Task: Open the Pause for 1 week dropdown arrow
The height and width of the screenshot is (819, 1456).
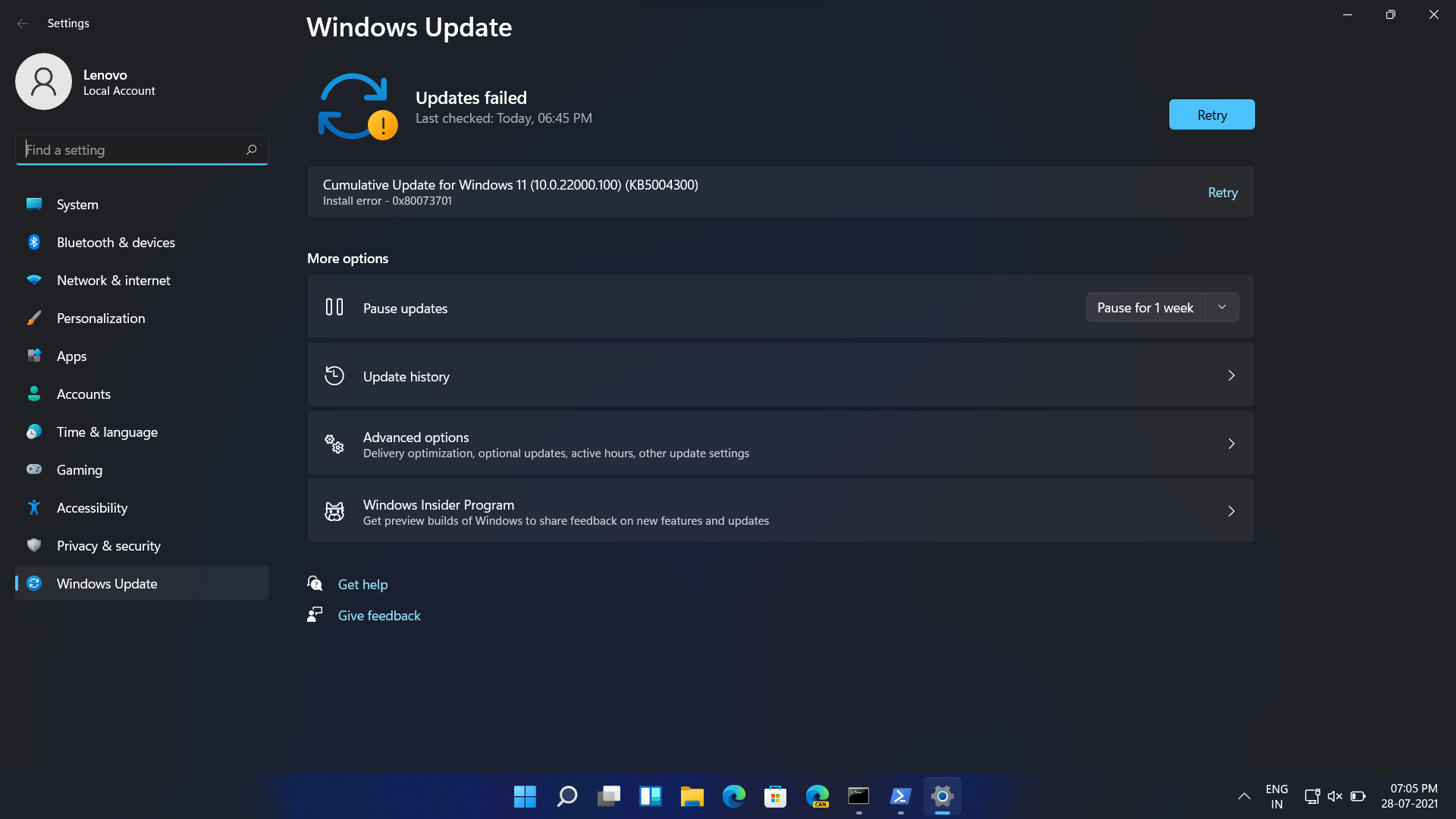Action: pyautogui.click(x=1222, y=307)
